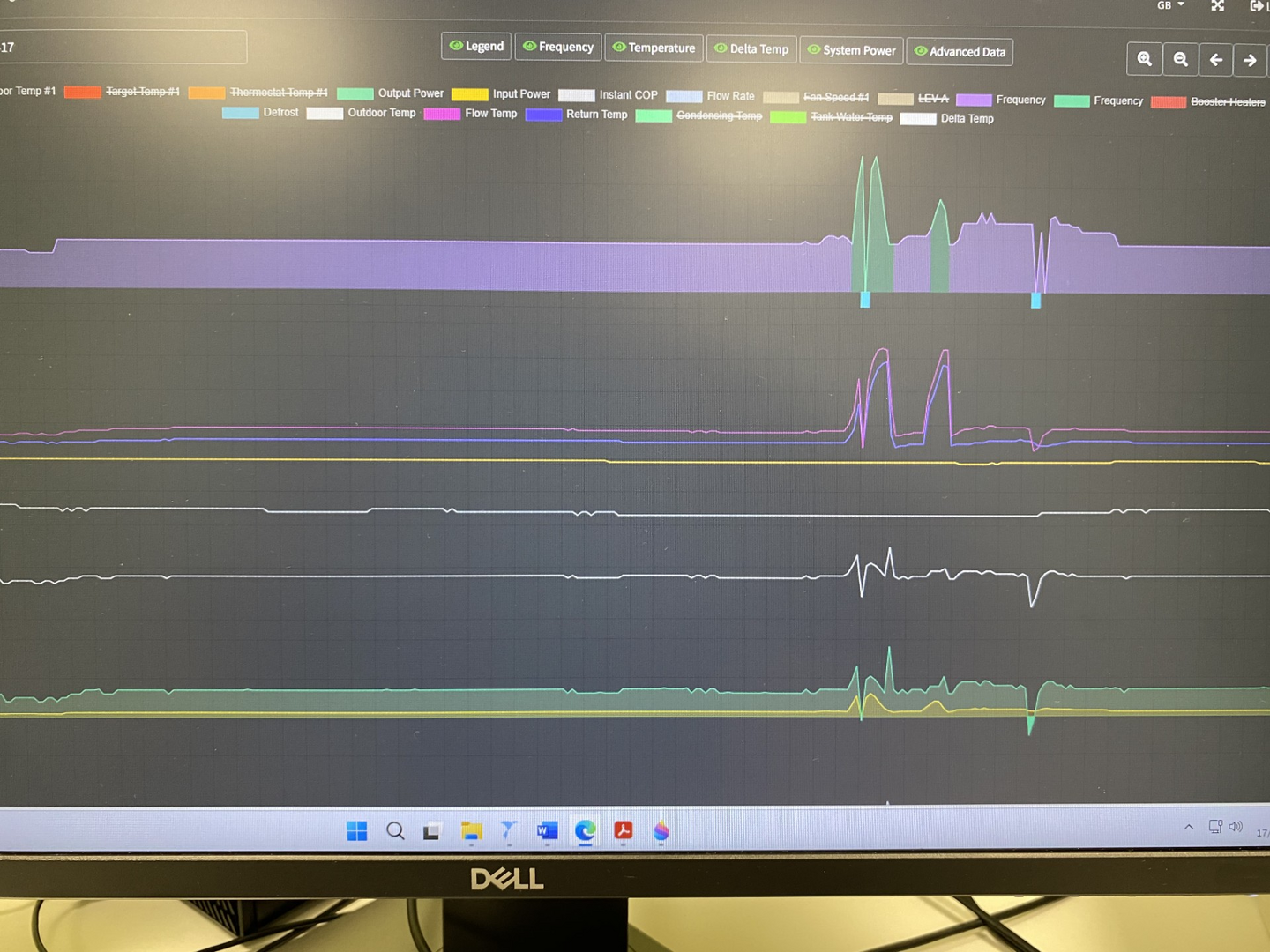Go back with the left arrow button
This screenshot has width=1270, height=952.
coord(1215,60)
